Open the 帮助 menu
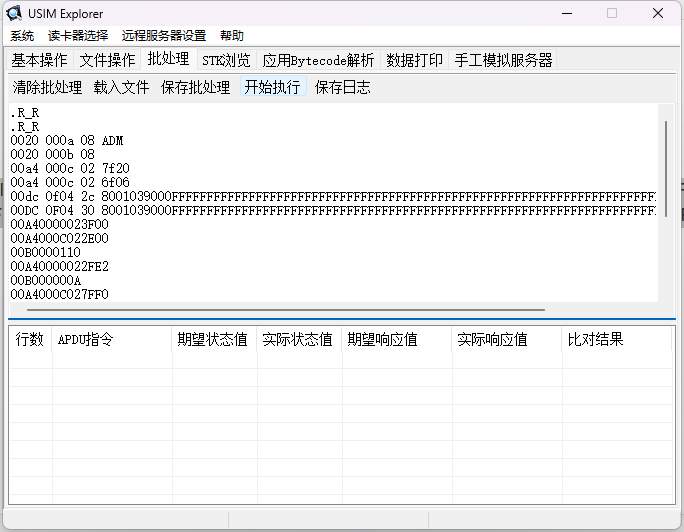The height and width of the screenshot is (532, 684). pos(232,35)
